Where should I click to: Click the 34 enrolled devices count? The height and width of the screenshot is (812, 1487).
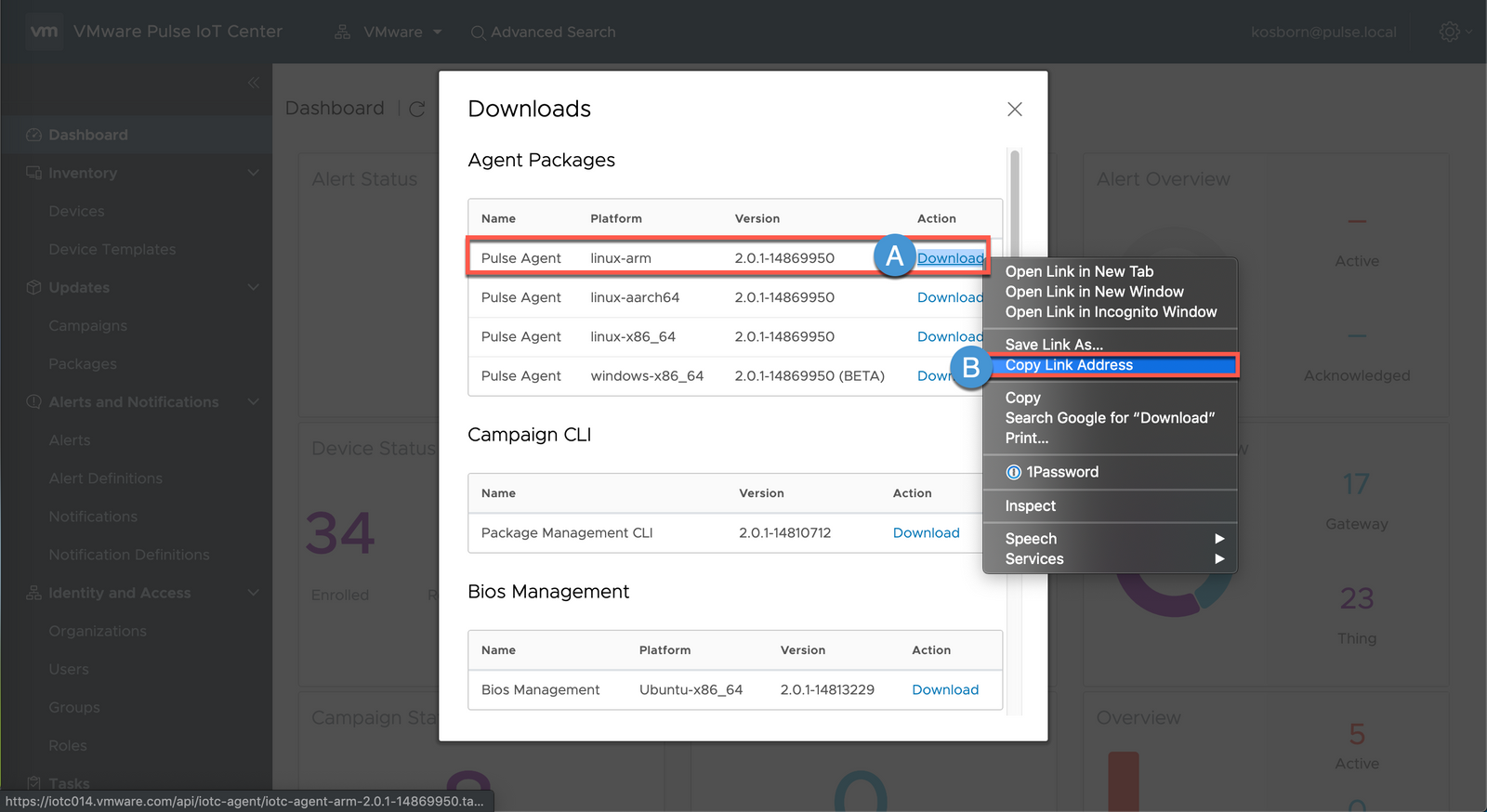[340, 533]
